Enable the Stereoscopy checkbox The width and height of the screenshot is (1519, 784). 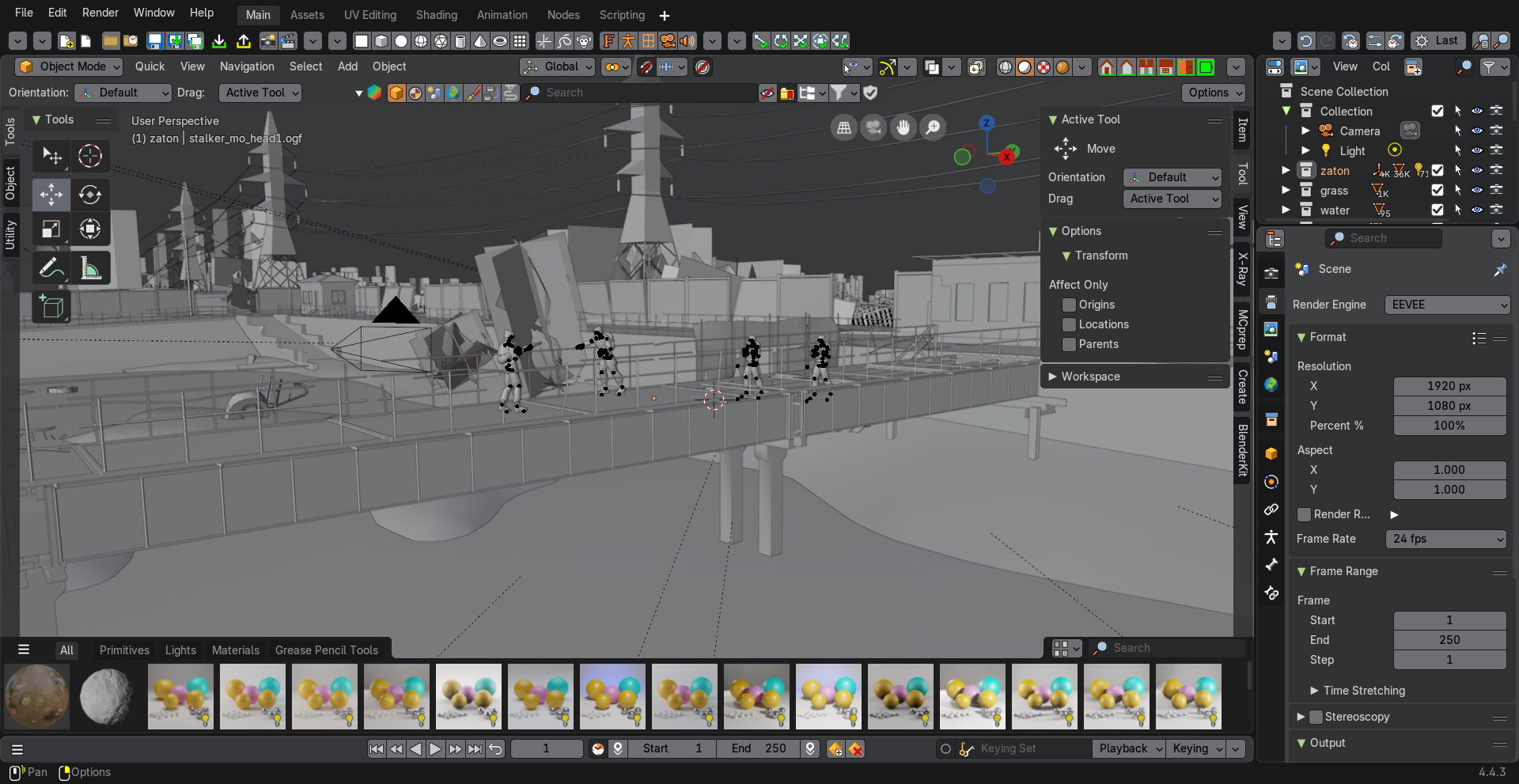click(1316, 717)
